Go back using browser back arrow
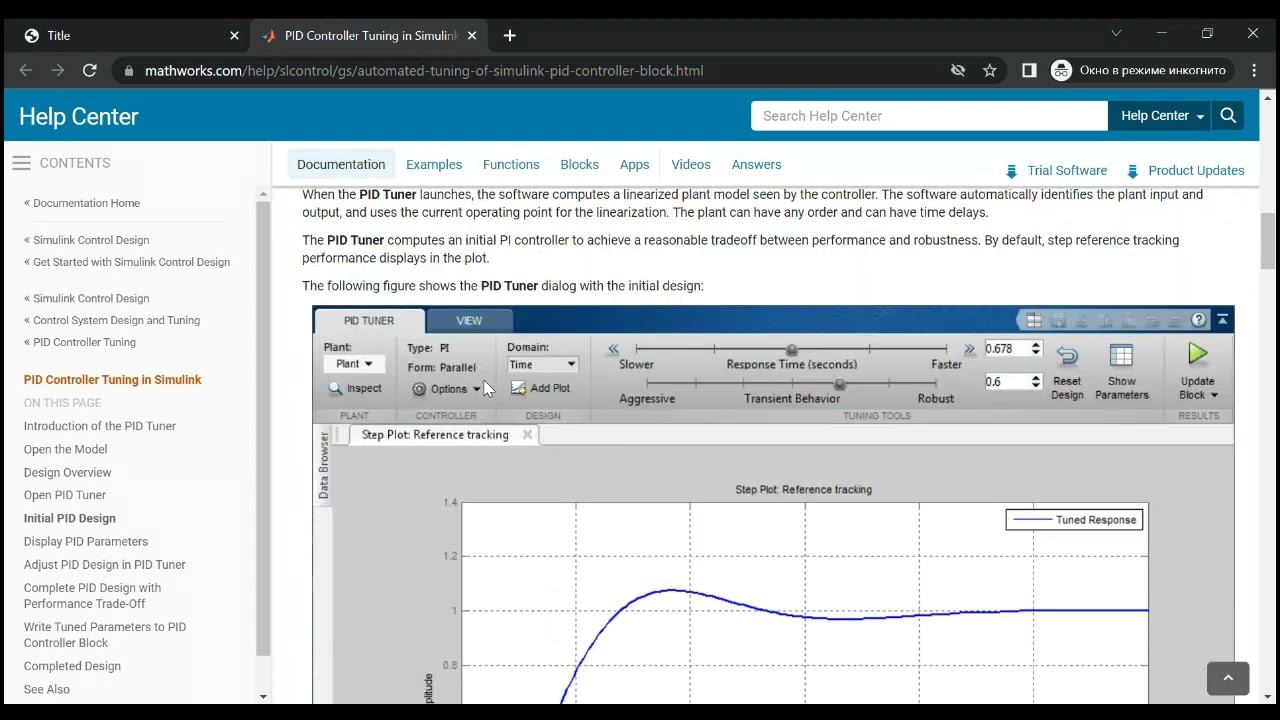 pos(26,70)
